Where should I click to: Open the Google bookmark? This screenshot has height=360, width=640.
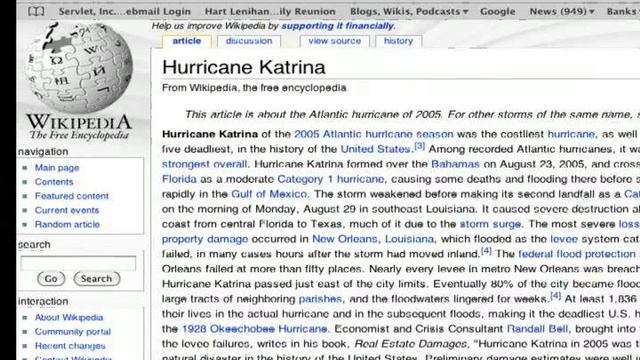[498, 11]
